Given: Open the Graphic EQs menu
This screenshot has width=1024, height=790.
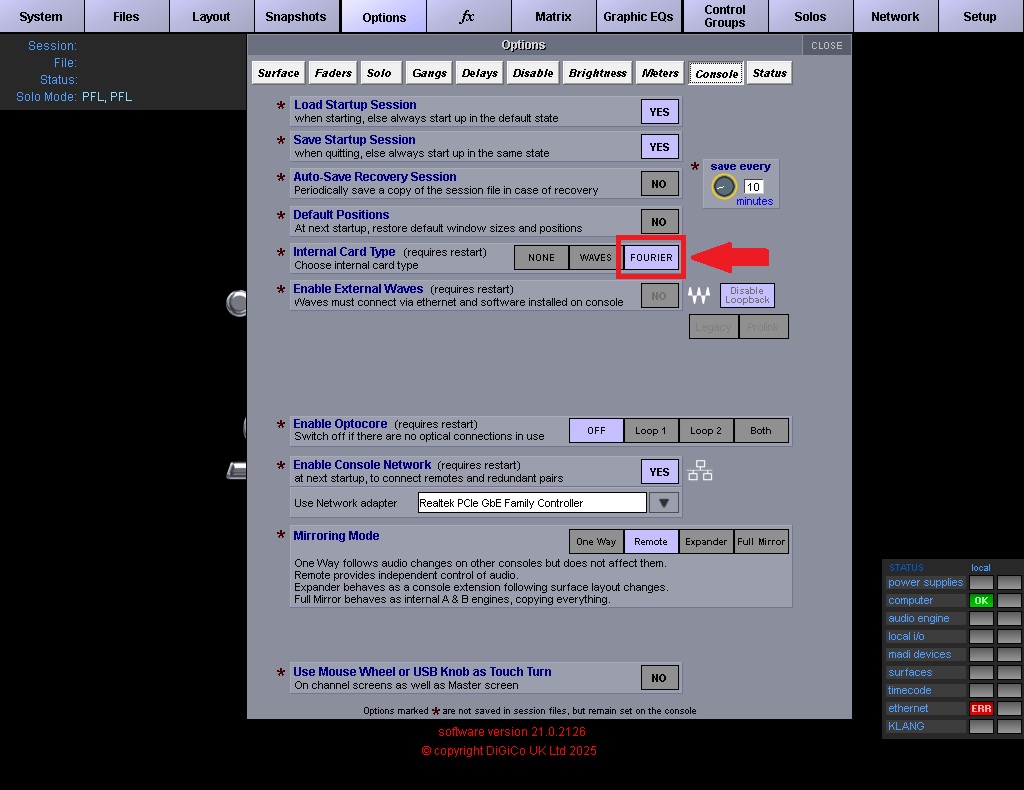Looking at the screenshot, I should [x=638, y=16].
